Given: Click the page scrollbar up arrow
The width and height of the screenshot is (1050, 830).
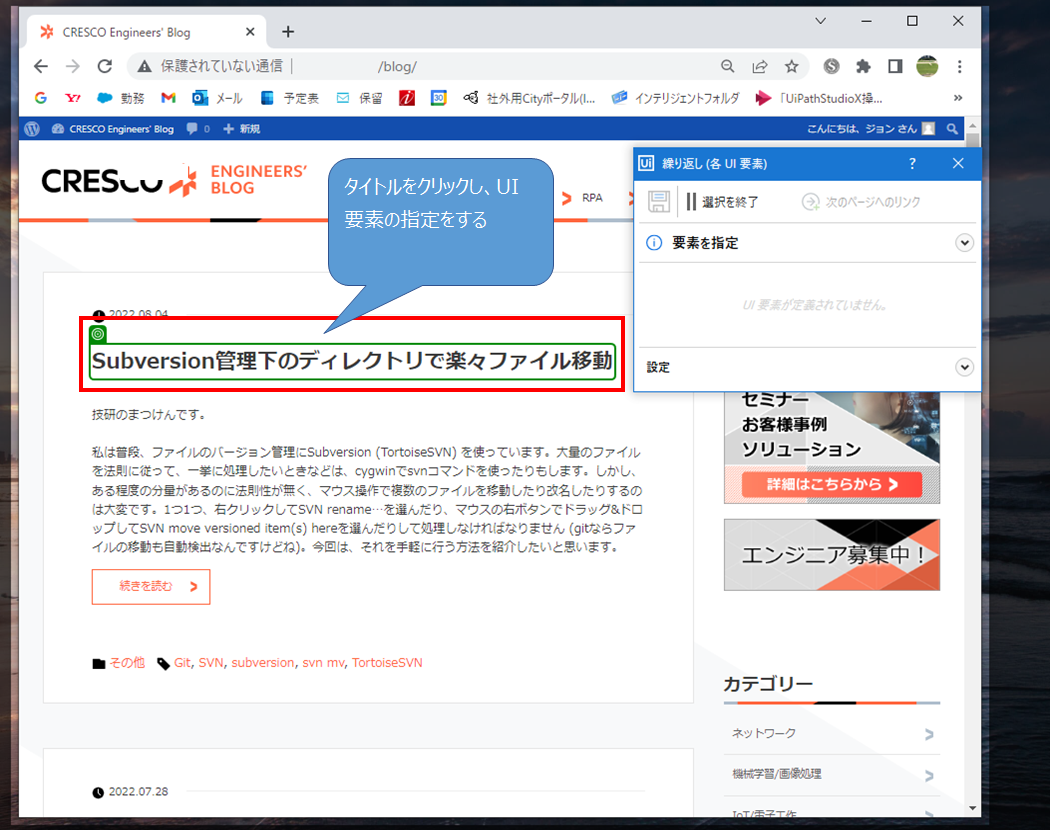Looking at the screenshot, I should click(x=972, y=126).
